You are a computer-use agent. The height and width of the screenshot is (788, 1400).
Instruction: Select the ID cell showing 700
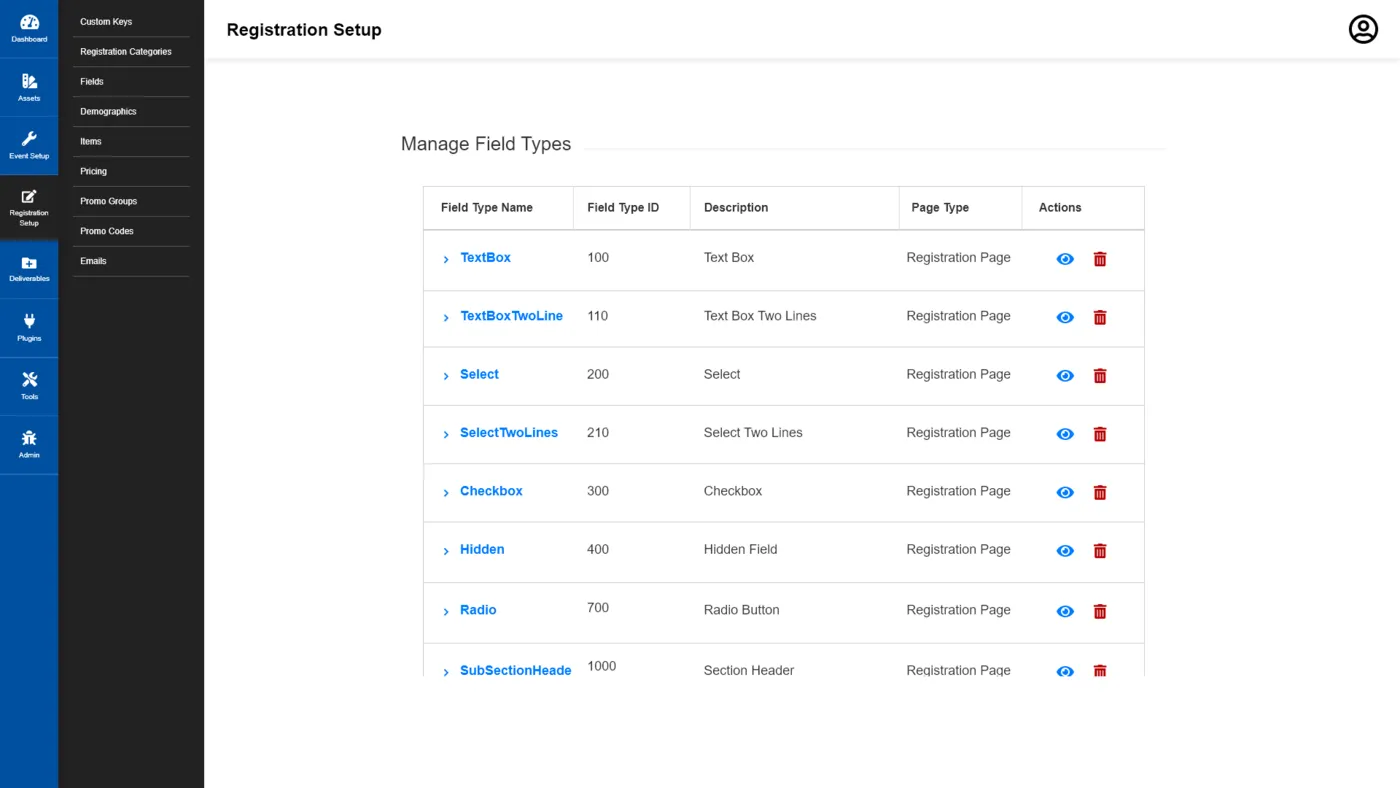tap(598, 607)
